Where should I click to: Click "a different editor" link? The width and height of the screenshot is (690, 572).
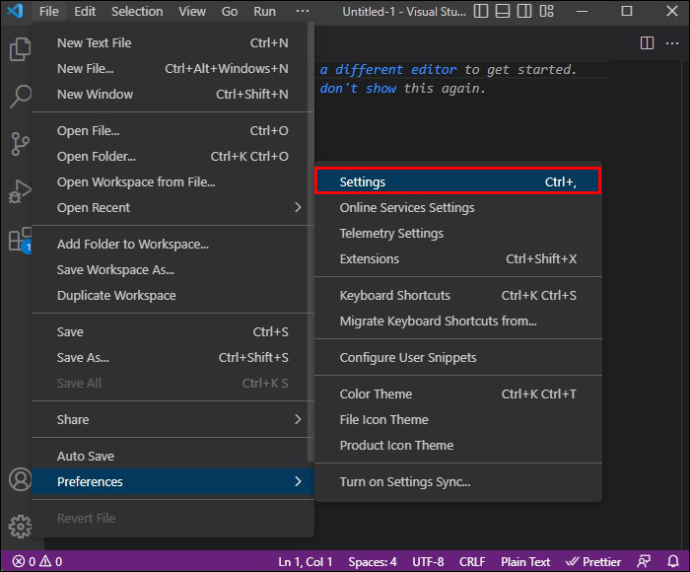click(388, 70)
